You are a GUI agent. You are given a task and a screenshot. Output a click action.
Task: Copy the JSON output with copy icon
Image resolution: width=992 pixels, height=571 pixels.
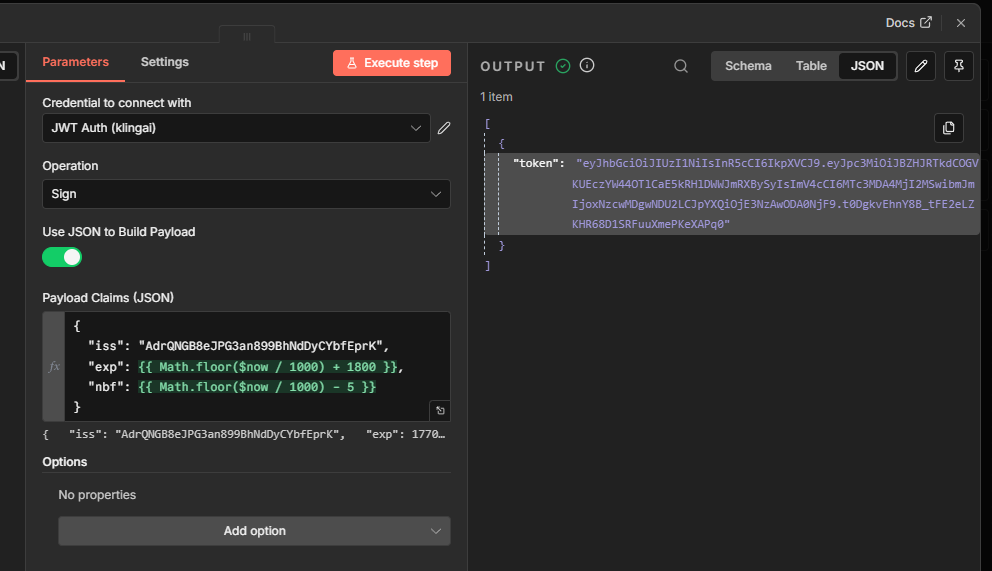[x=948, y=127]
